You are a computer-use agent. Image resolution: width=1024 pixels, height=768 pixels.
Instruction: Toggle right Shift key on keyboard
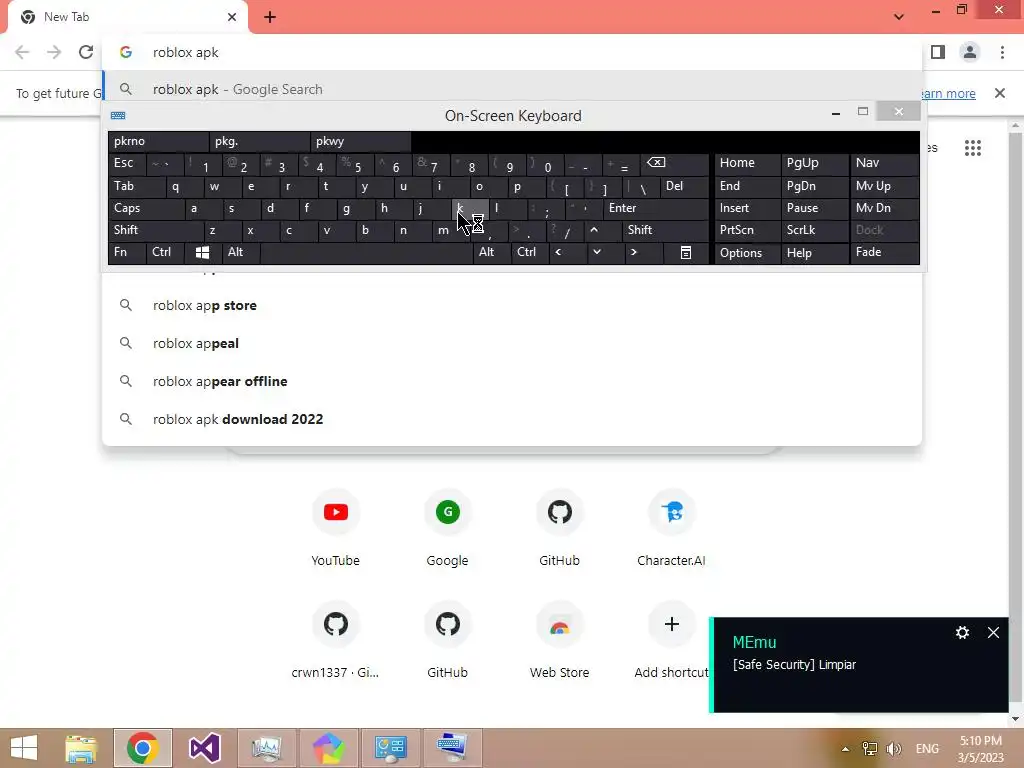(x=665, y=231)
